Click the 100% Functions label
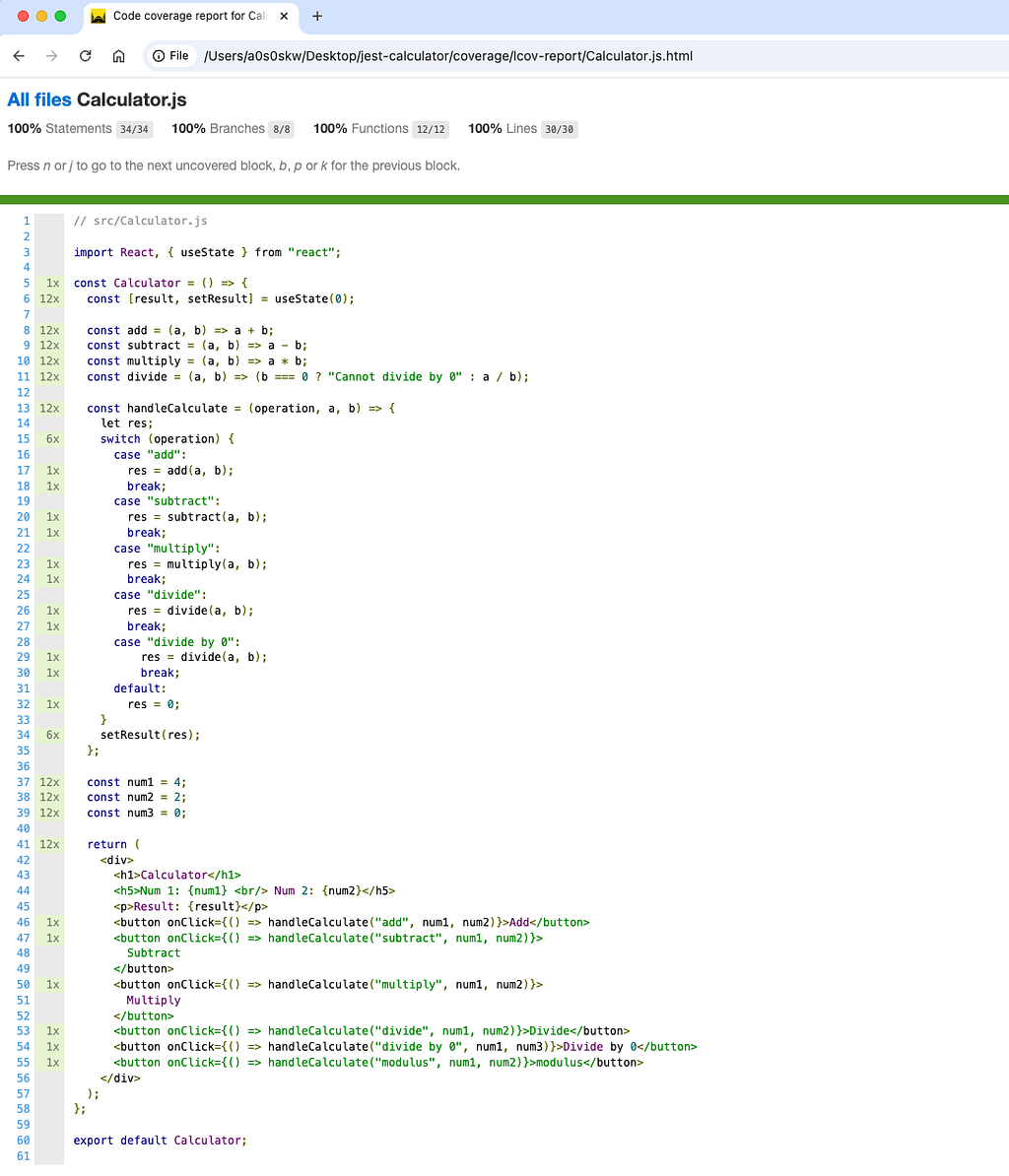The image size is (1009, 1176). click(x=361, y=129)
